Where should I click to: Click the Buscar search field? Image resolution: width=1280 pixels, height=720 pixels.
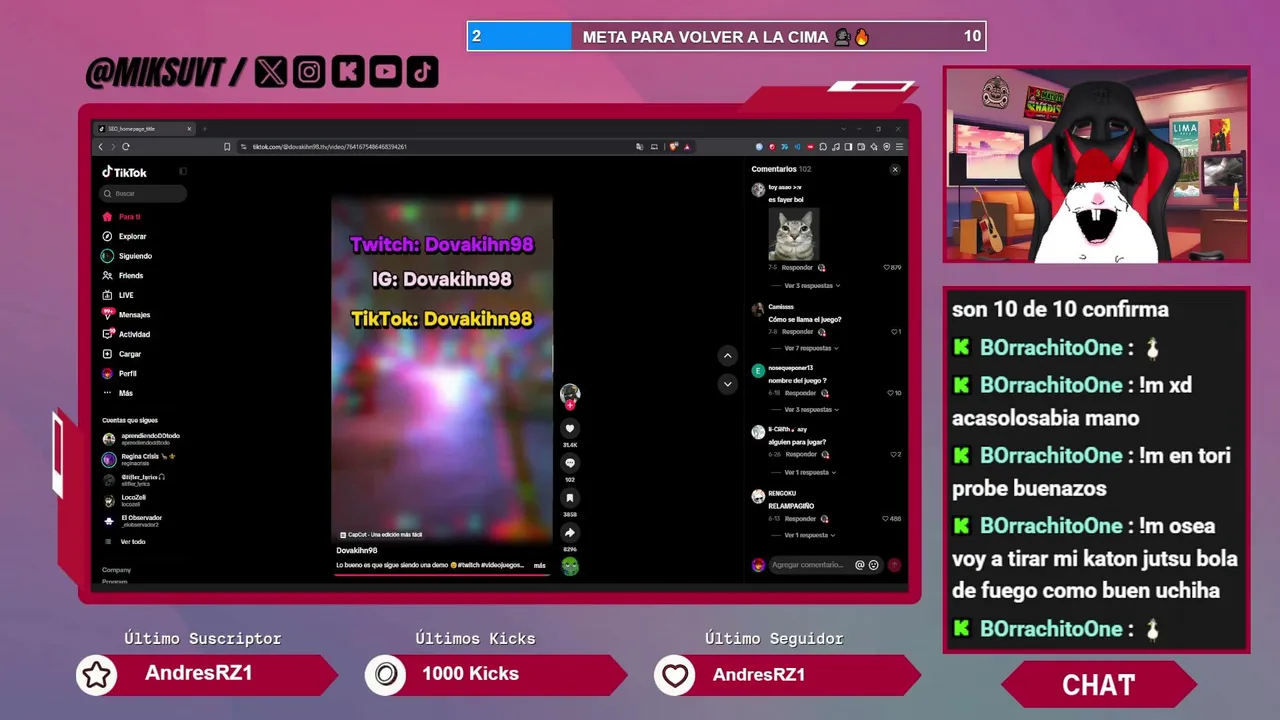pyautogui.click(x=143, y=193)
